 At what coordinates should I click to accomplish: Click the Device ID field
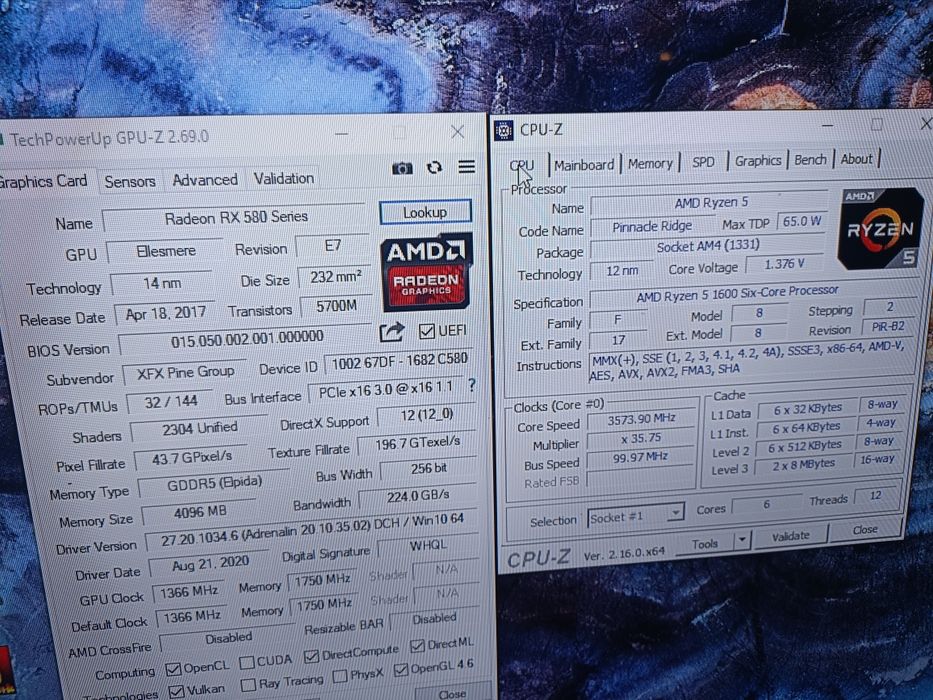399,361
